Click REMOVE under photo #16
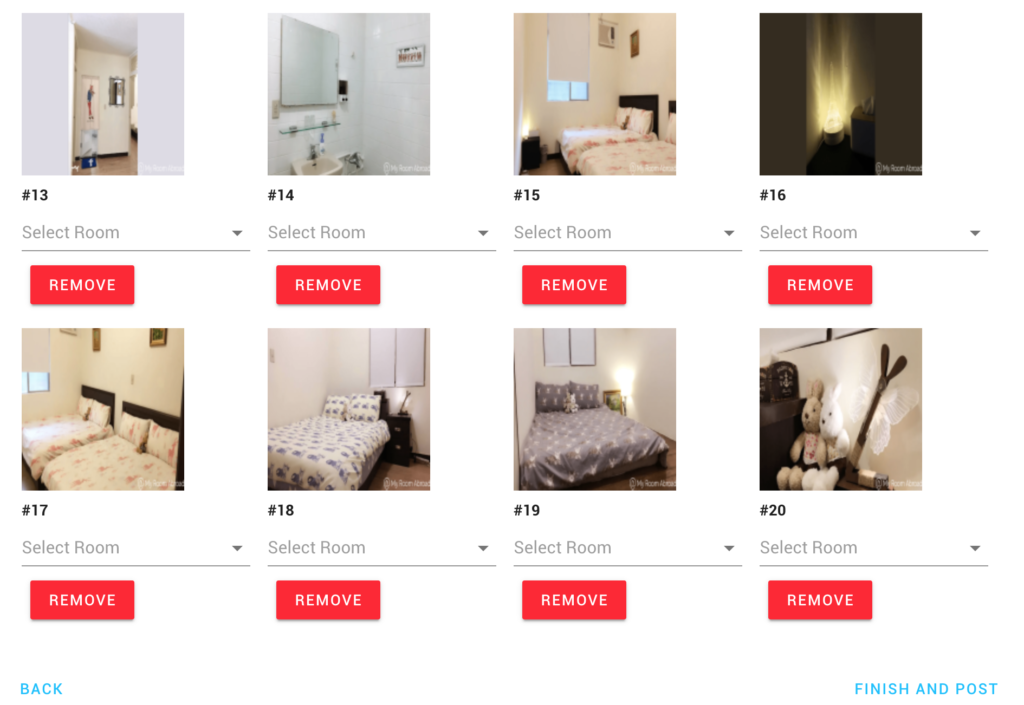This screenshot has height=705, width=1024. point(820,285)
